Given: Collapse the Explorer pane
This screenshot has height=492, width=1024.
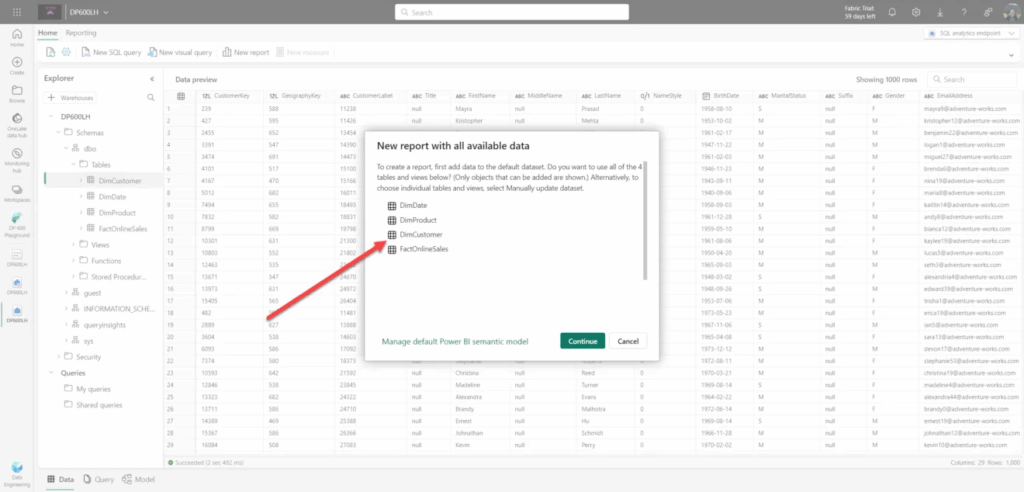Looking at the screenshot, I should 152,78.
